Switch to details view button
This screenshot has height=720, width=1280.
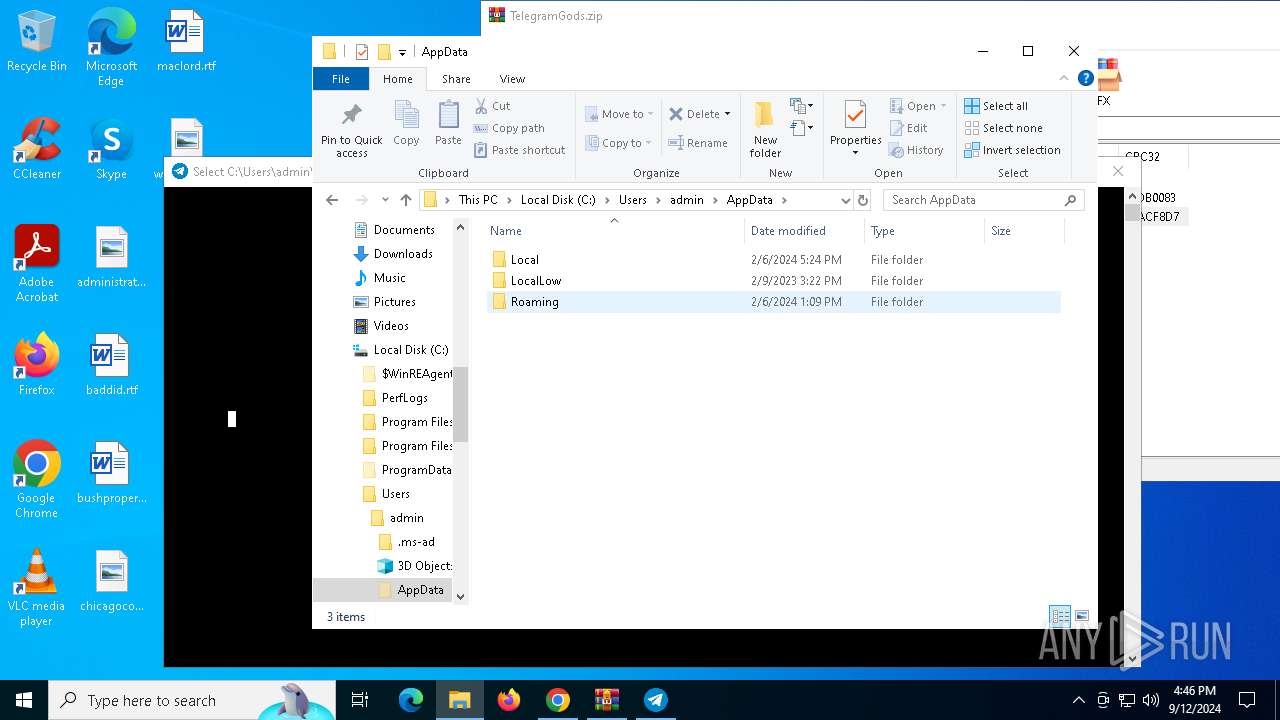pos(1060,616)
